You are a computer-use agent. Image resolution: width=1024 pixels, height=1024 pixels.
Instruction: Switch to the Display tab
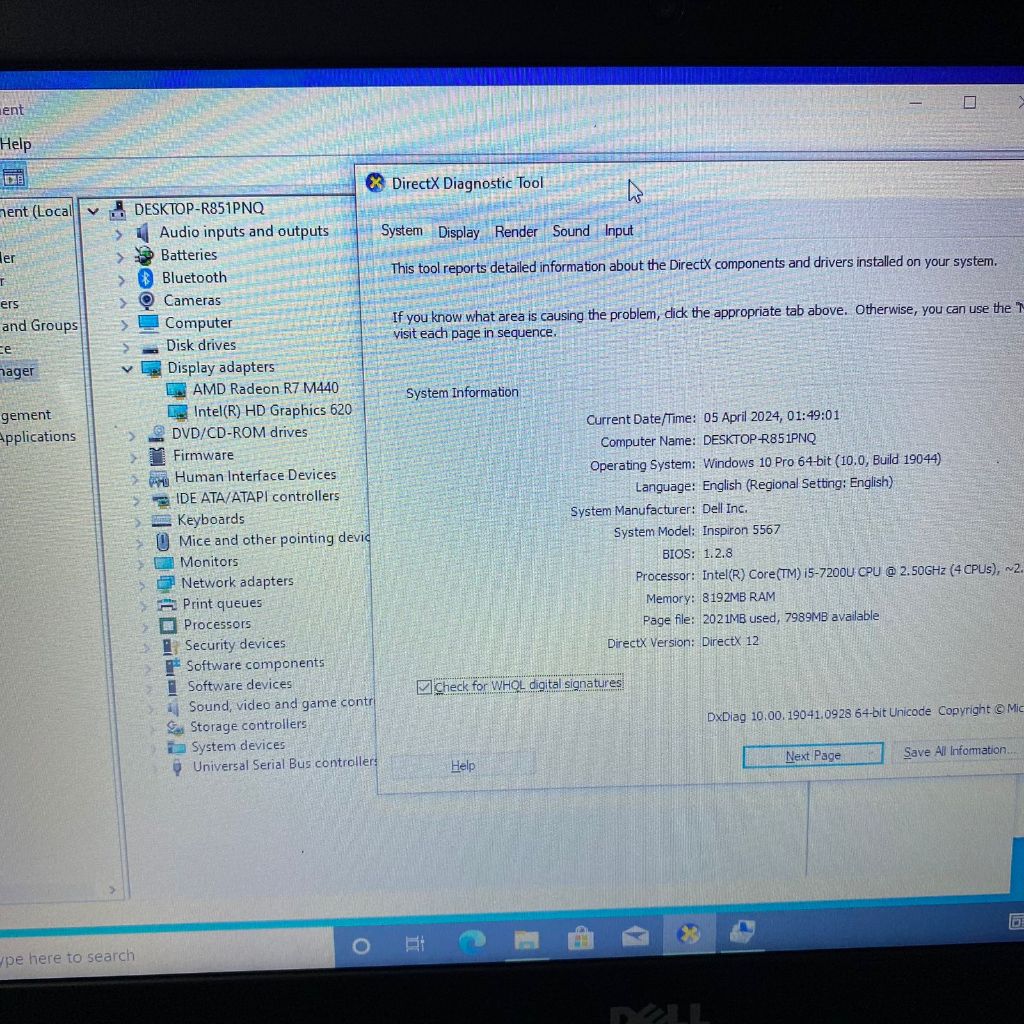(458, 232)
